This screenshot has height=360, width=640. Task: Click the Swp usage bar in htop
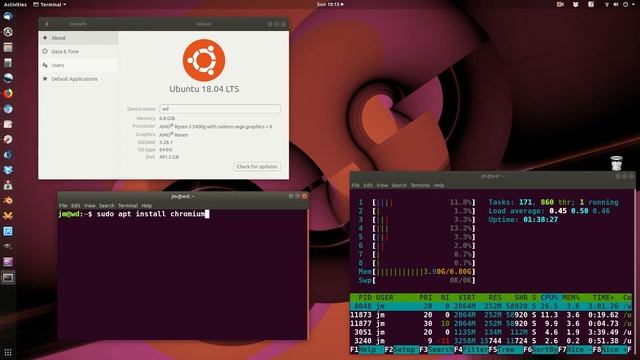[x=417, y=280]
